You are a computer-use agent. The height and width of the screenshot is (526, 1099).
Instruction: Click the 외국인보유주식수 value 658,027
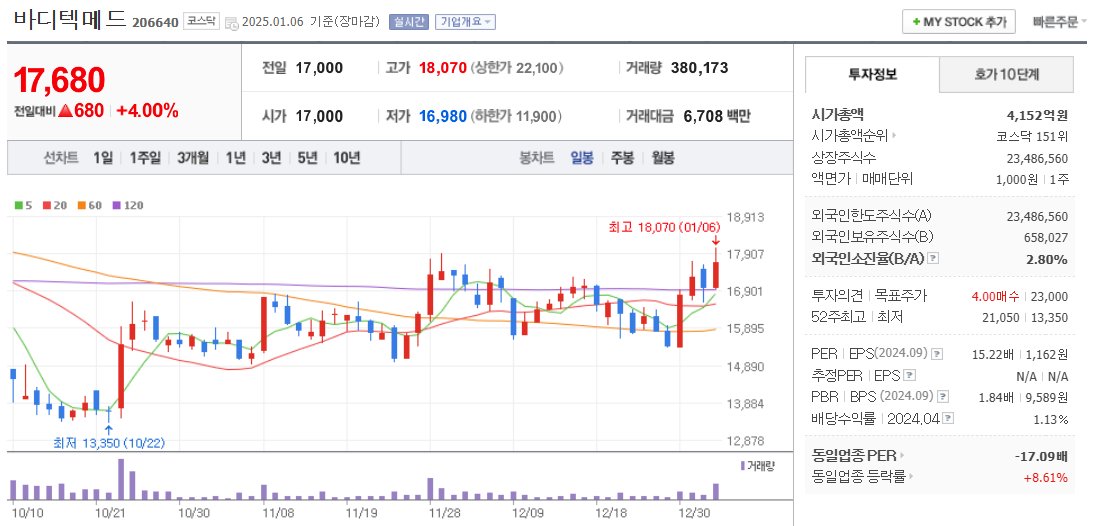coord(1044,238)
